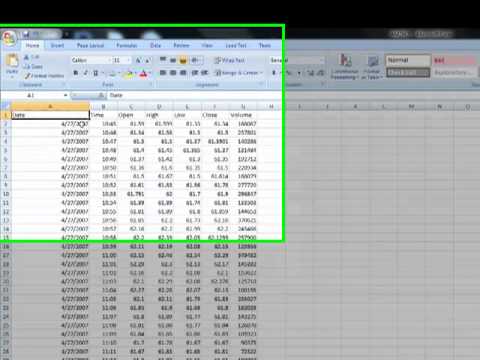The image size is (480, 360).
Task: Apply the red font color letter A
Action: [143, 73]
